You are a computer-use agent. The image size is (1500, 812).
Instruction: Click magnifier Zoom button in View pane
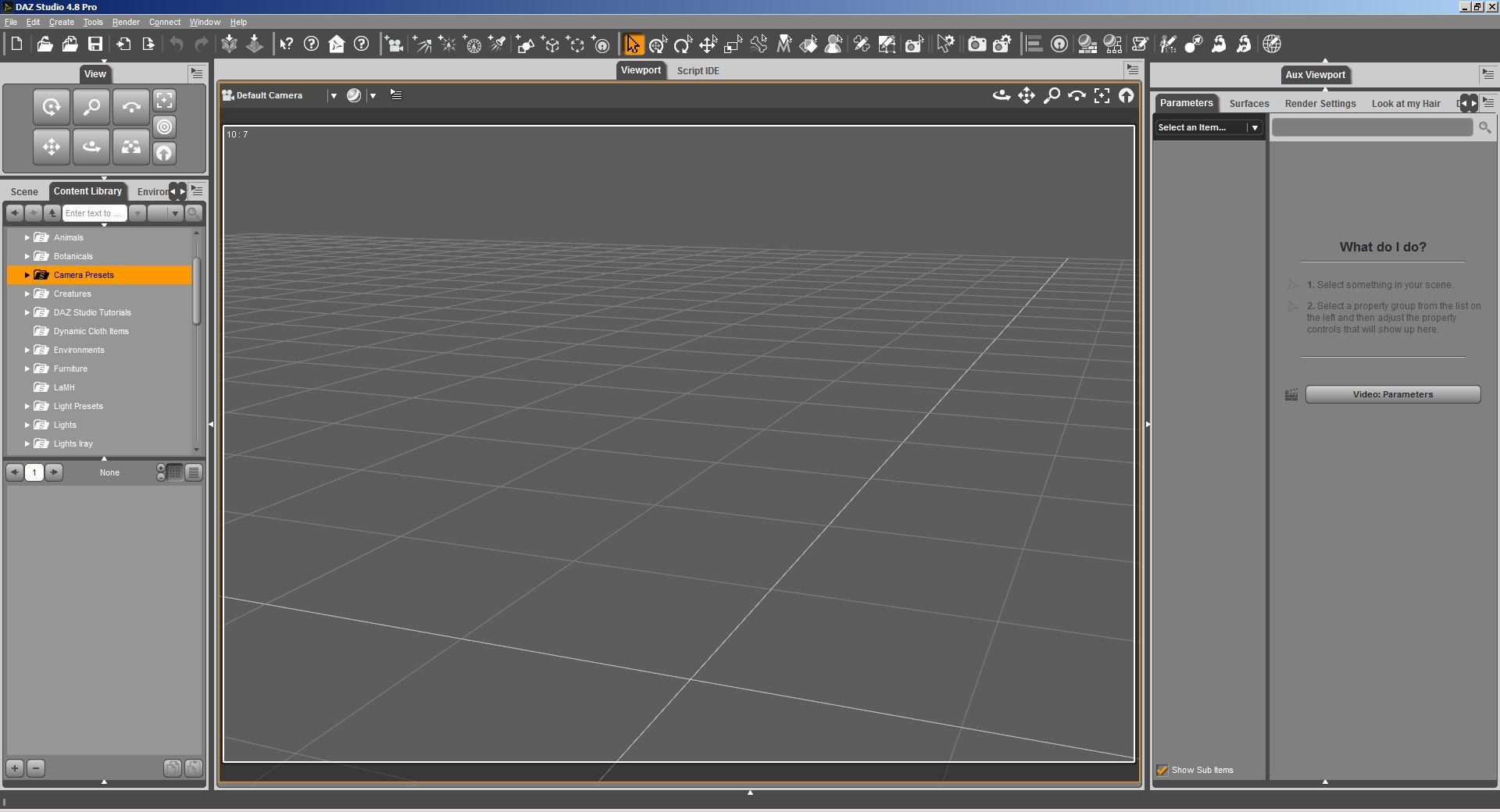[91, 107]
